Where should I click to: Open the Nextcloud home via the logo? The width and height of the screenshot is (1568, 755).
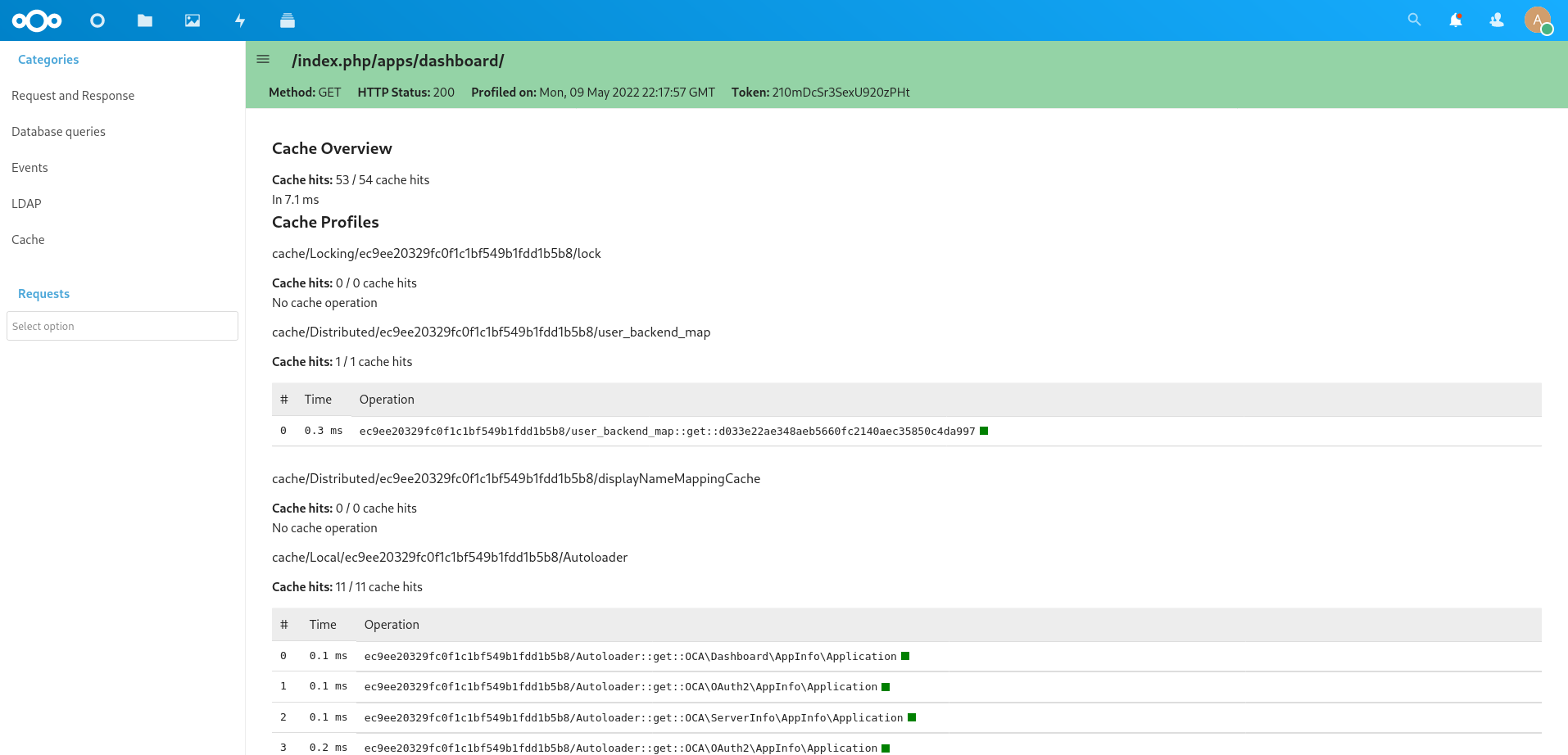click(36, 20)
